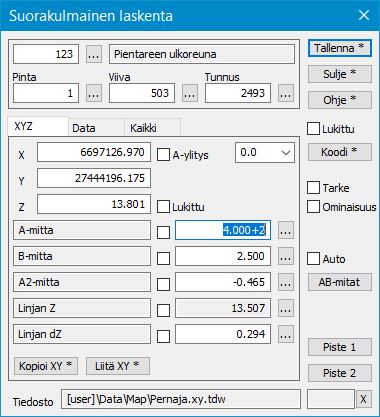This screenshot has height=417, width=380.
Task: Check the Tarke checkbox
Action: click(x=313, y=188)
